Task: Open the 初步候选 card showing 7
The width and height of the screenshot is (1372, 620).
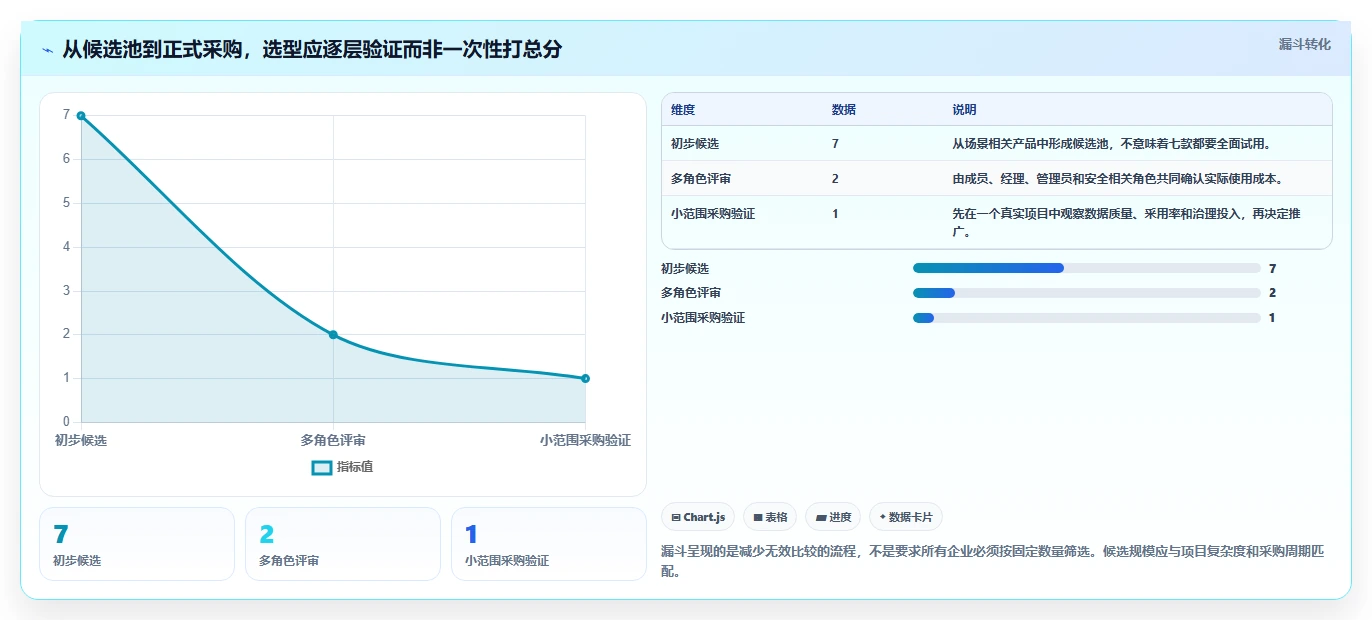Action: click(x=137, y=544)
